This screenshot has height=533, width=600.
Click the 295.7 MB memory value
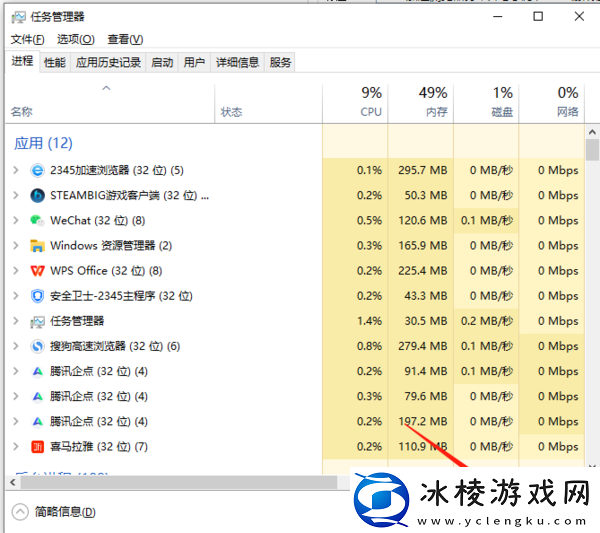tap(422, 170)
